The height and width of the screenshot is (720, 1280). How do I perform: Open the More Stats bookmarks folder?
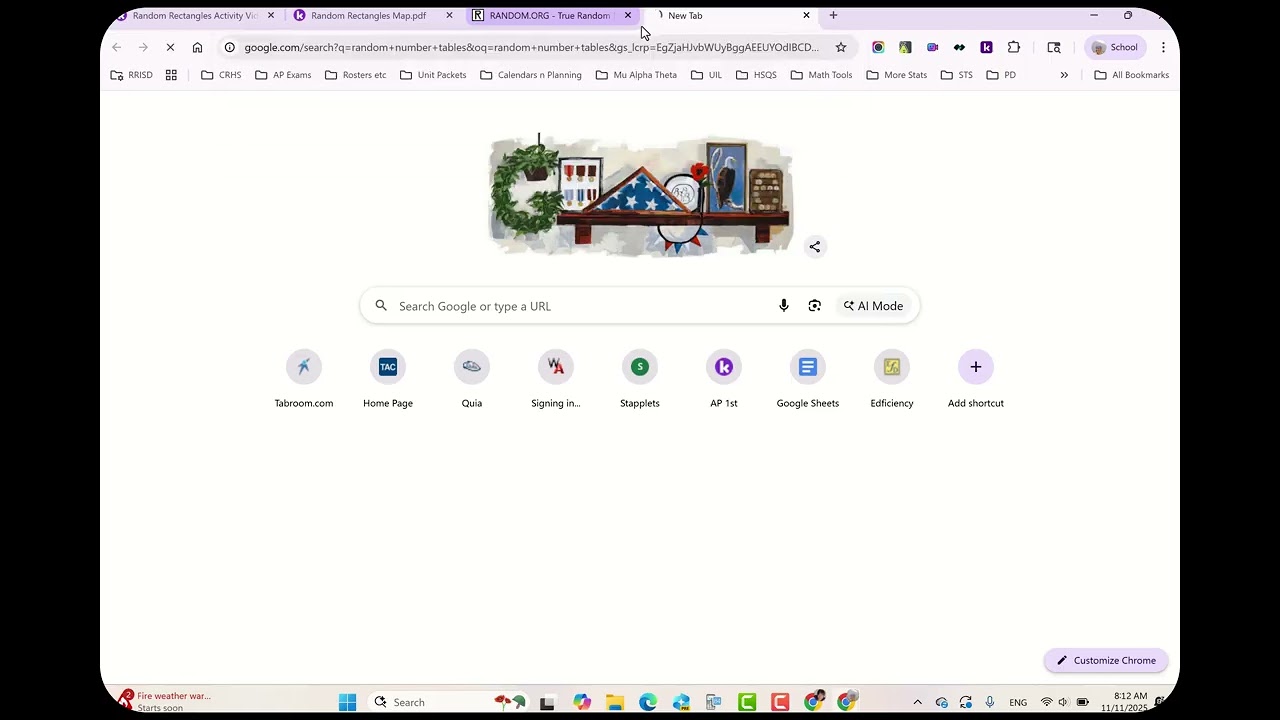click(x=897, y=75)
